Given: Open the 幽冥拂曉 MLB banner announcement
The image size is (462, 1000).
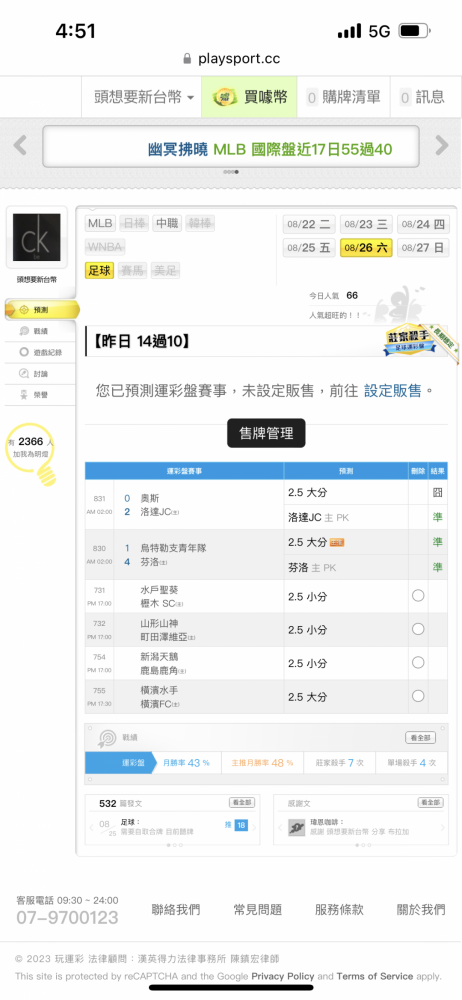Looking at the screenshot, I should pos(270,150).
